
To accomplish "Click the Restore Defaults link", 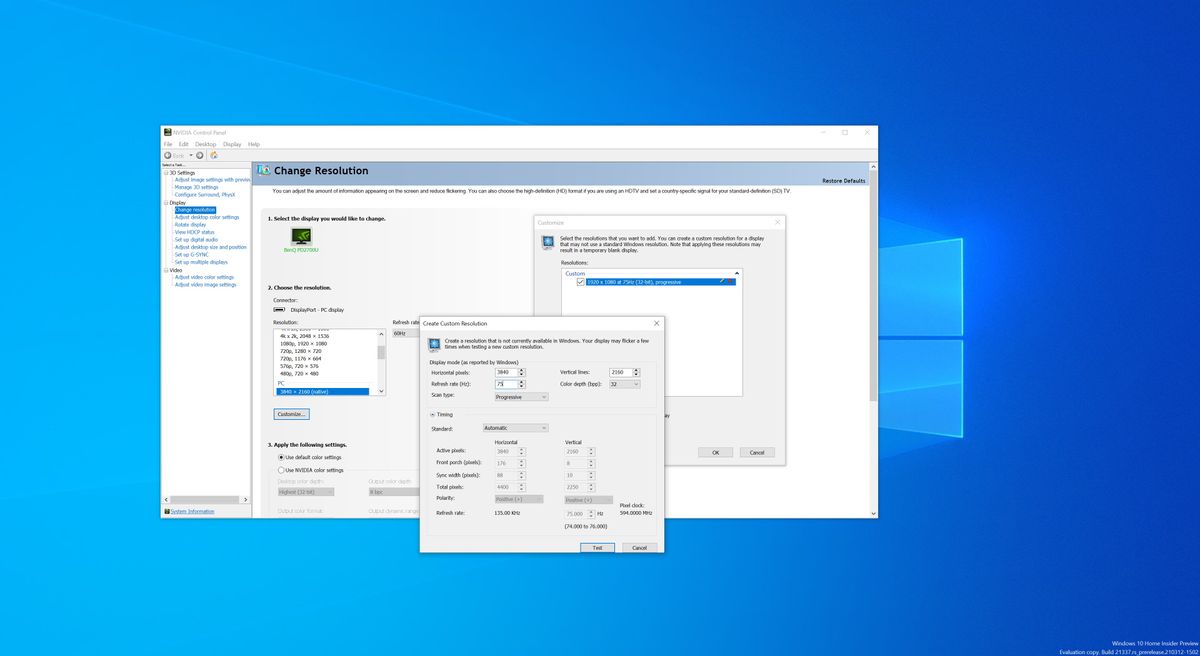I will coord(844,181).
